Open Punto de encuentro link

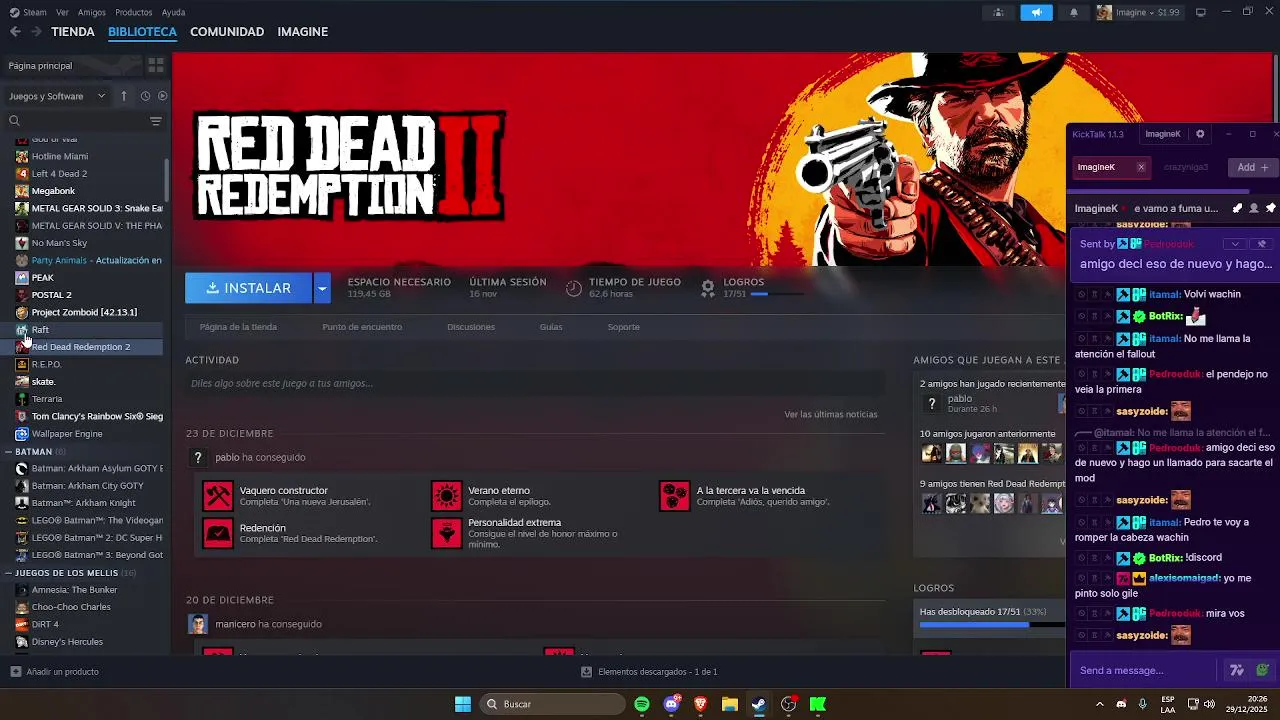coord(362,327)
